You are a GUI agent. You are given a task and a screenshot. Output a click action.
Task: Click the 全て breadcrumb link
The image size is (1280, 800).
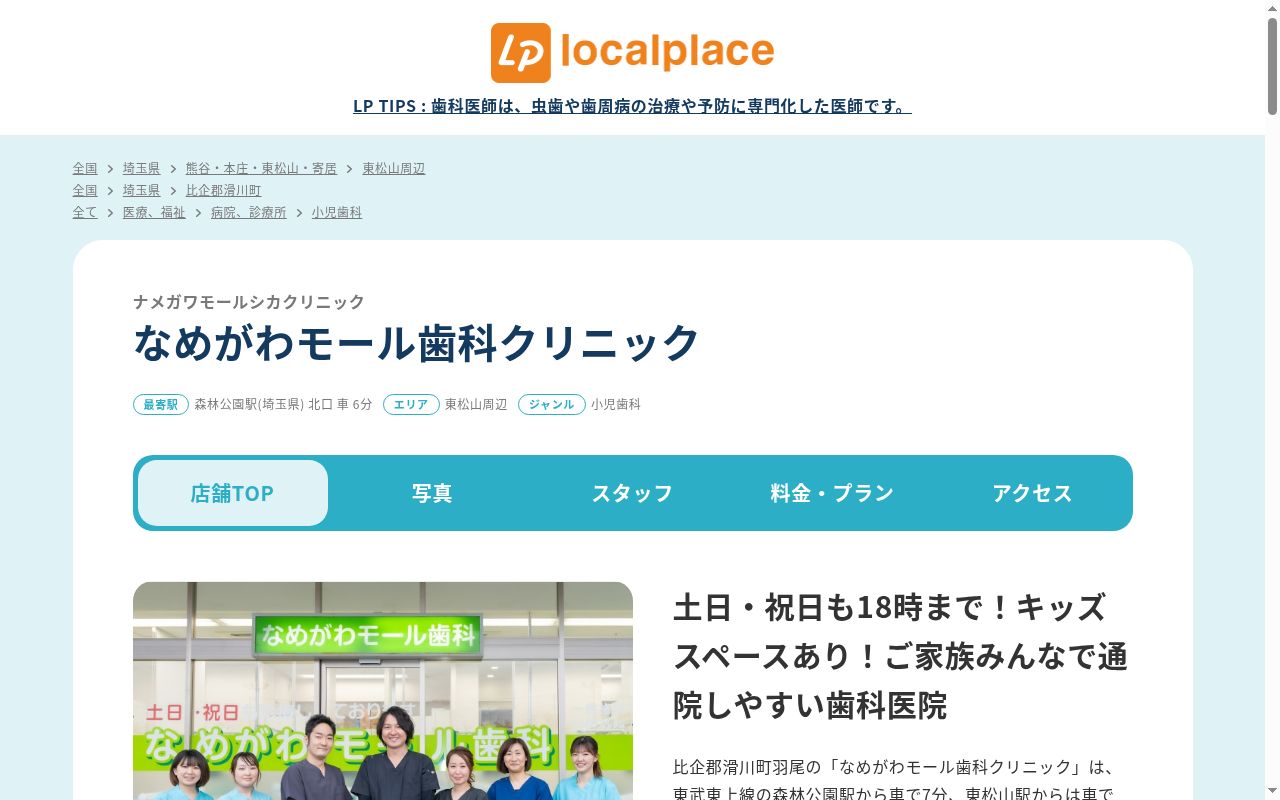coord(85,212)
